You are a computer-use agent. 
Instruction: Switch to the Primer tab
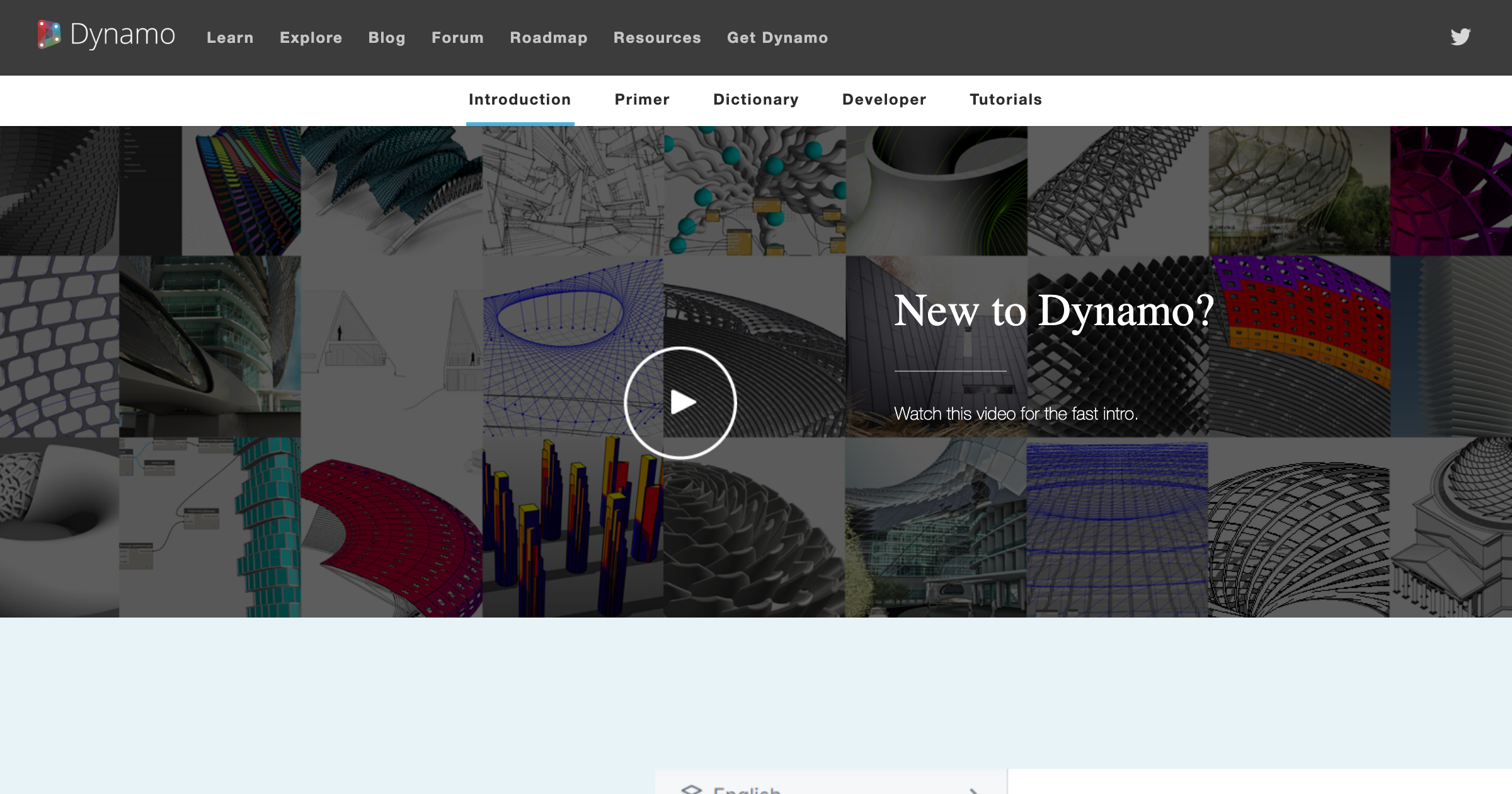point(642,100)
